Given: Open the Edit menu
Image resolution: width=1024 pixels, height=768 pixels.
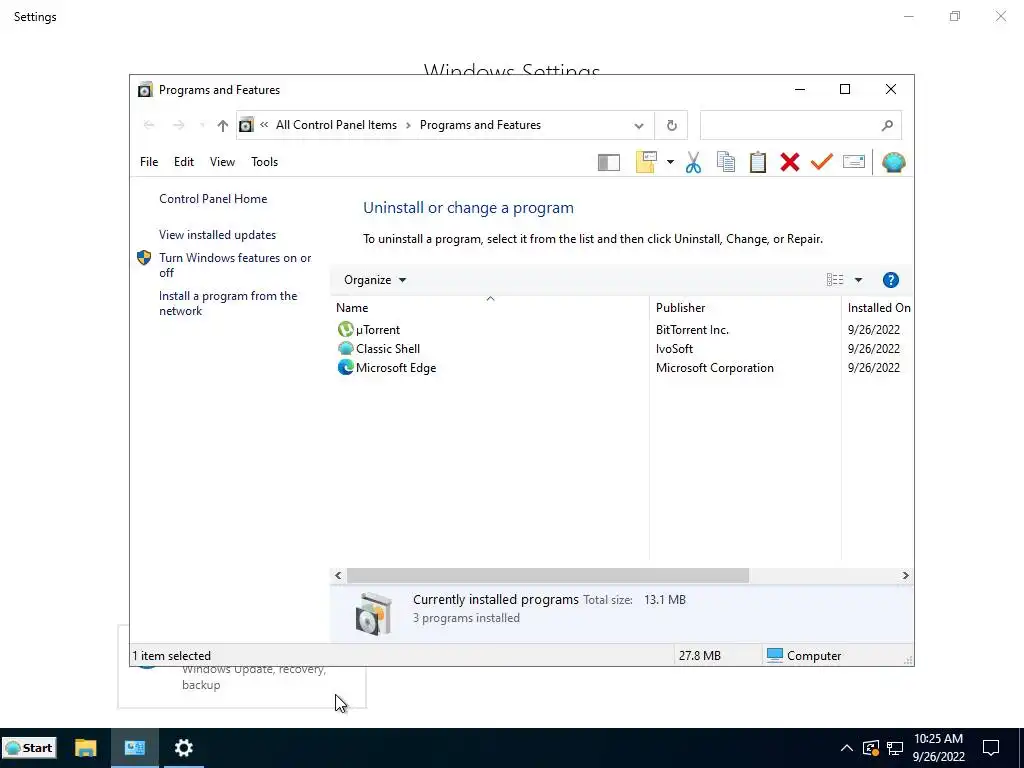Looking at the screenshot, I should pyautogui.click(x=184, y=162).
